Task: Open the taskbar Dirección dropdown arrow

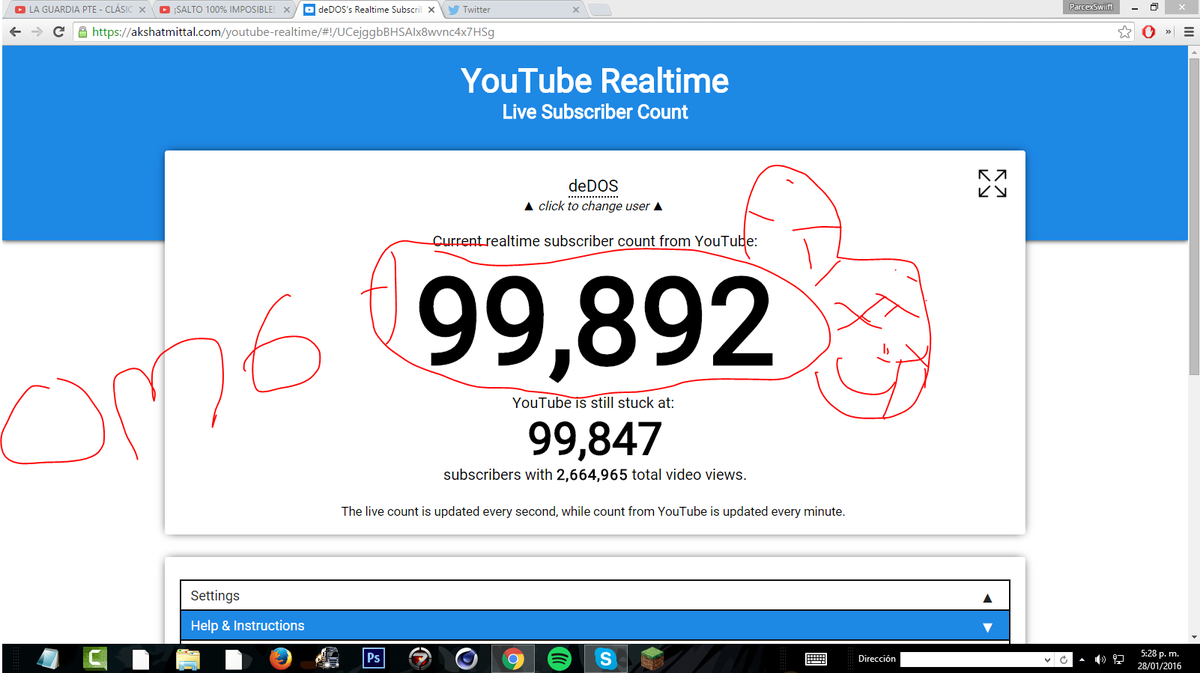Action: 1047,660
